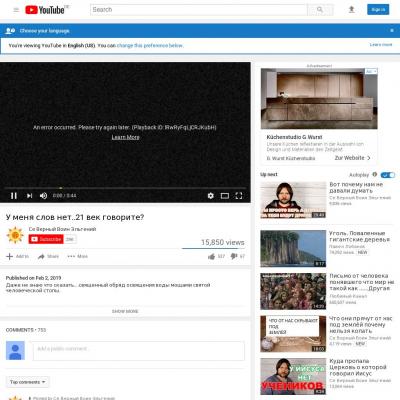
Task: Pause the video player
Action: pyautogui.click(x=14, y=196)
